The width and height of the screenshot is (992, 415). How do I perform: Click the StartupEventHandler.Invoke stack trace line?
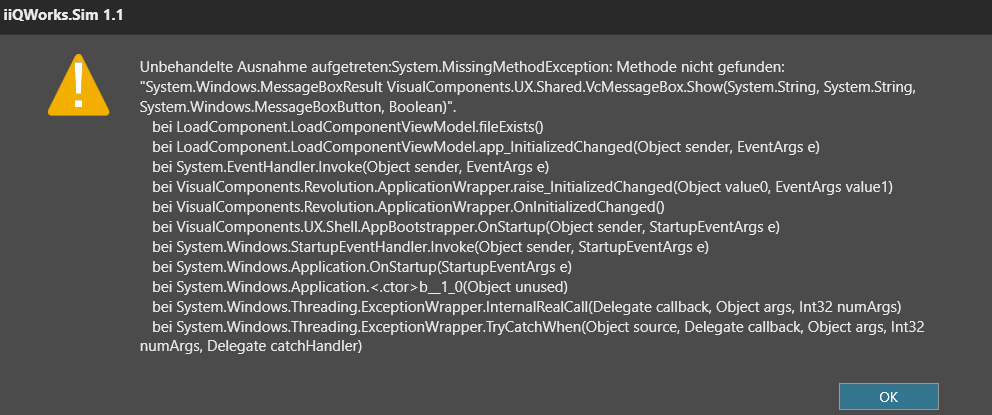click(x=430, y=247)
